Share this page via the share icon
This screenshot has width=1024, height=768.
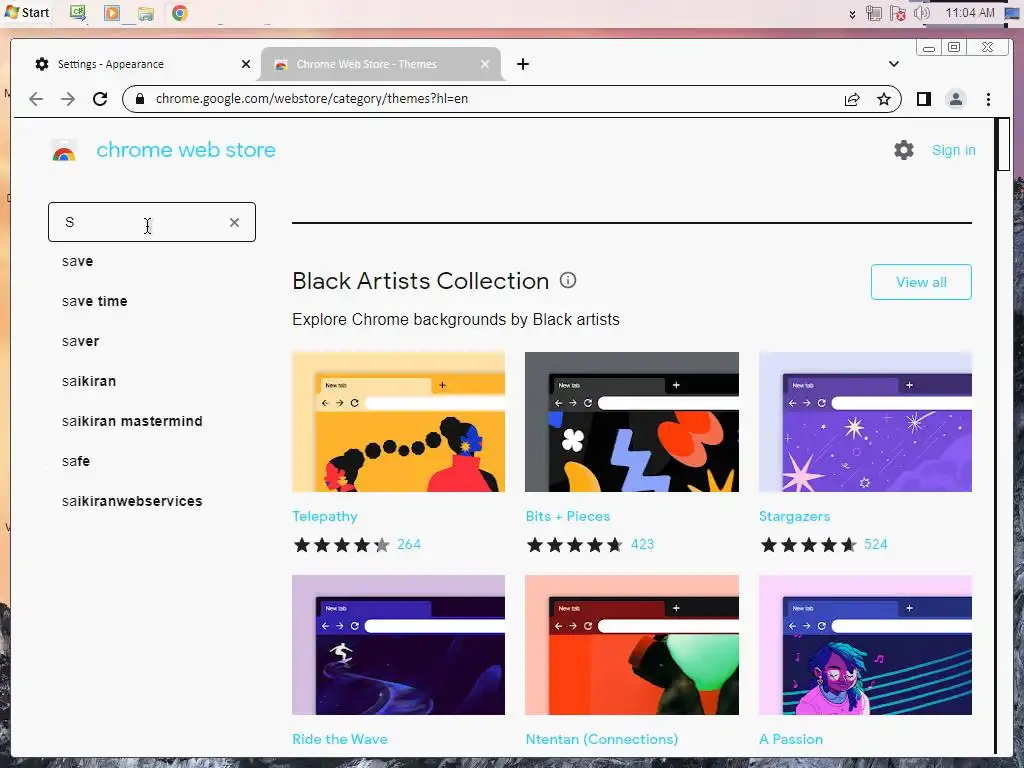coord(852,99)
